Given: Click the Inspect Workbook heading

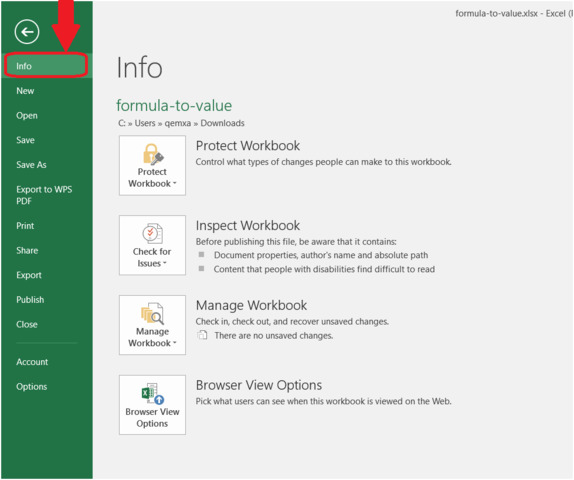Looking at the screenshot, I should [x=248, y=226].
